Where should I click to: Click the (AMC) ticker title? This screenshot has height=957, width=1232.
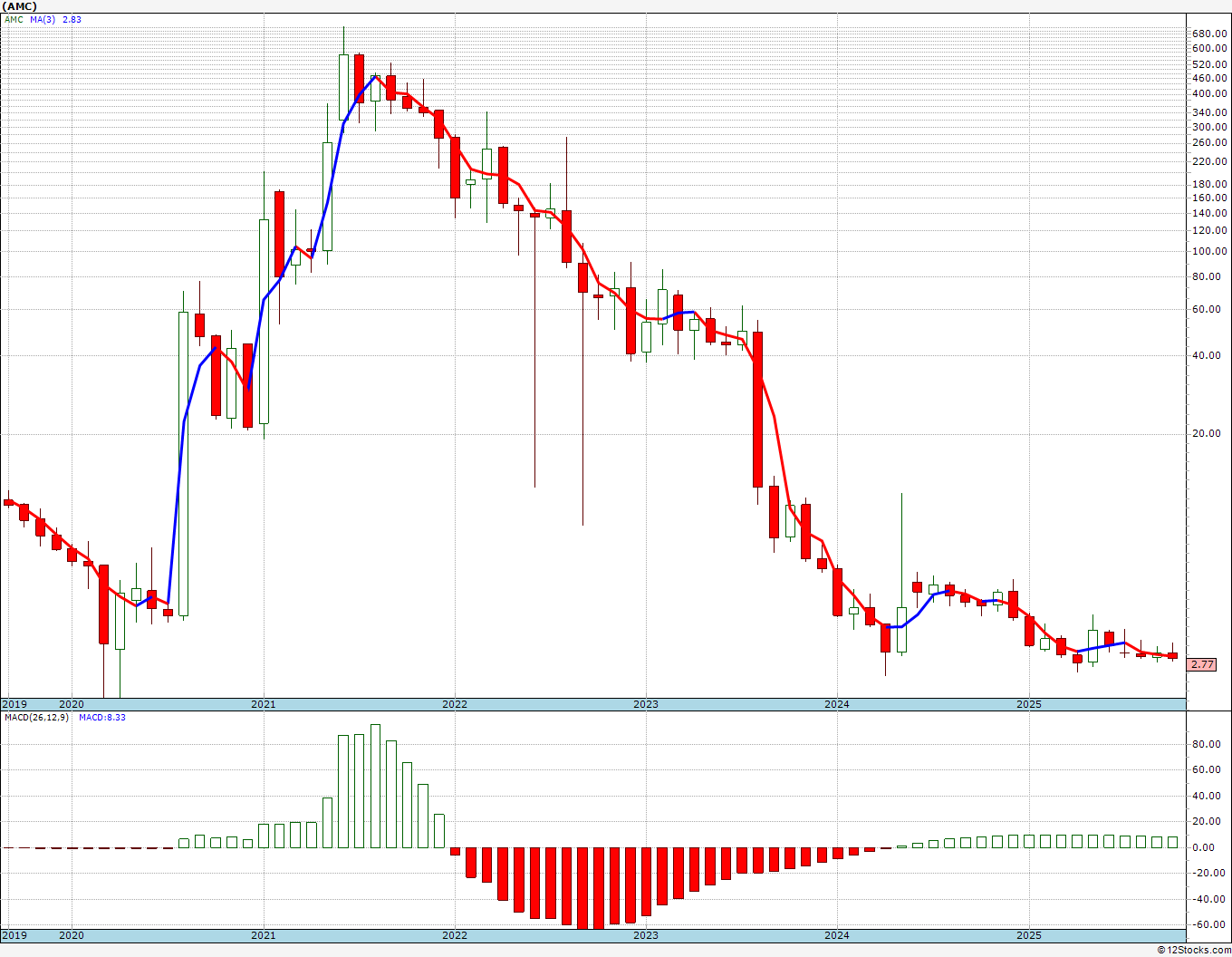click(x=19, y=6)
